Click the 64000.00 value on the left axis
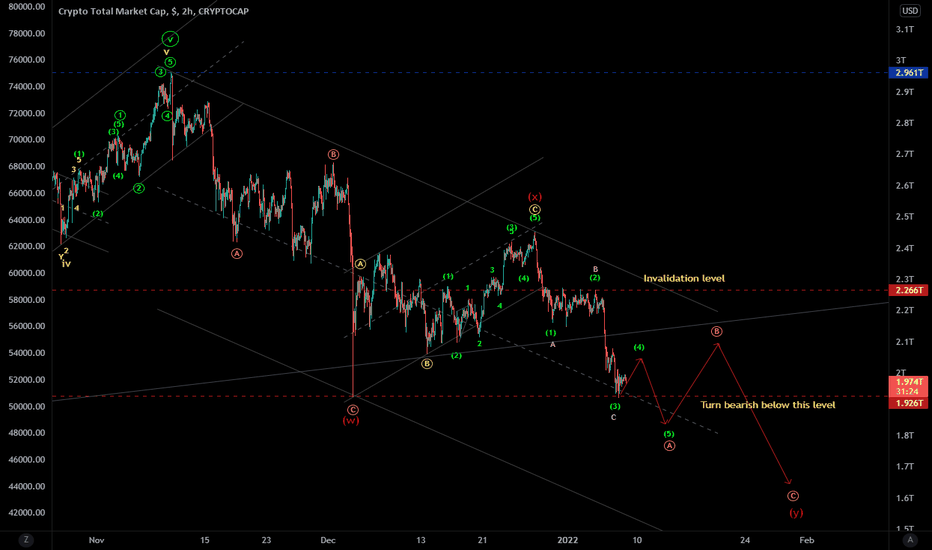932x550 pixels. coord(27,220)
